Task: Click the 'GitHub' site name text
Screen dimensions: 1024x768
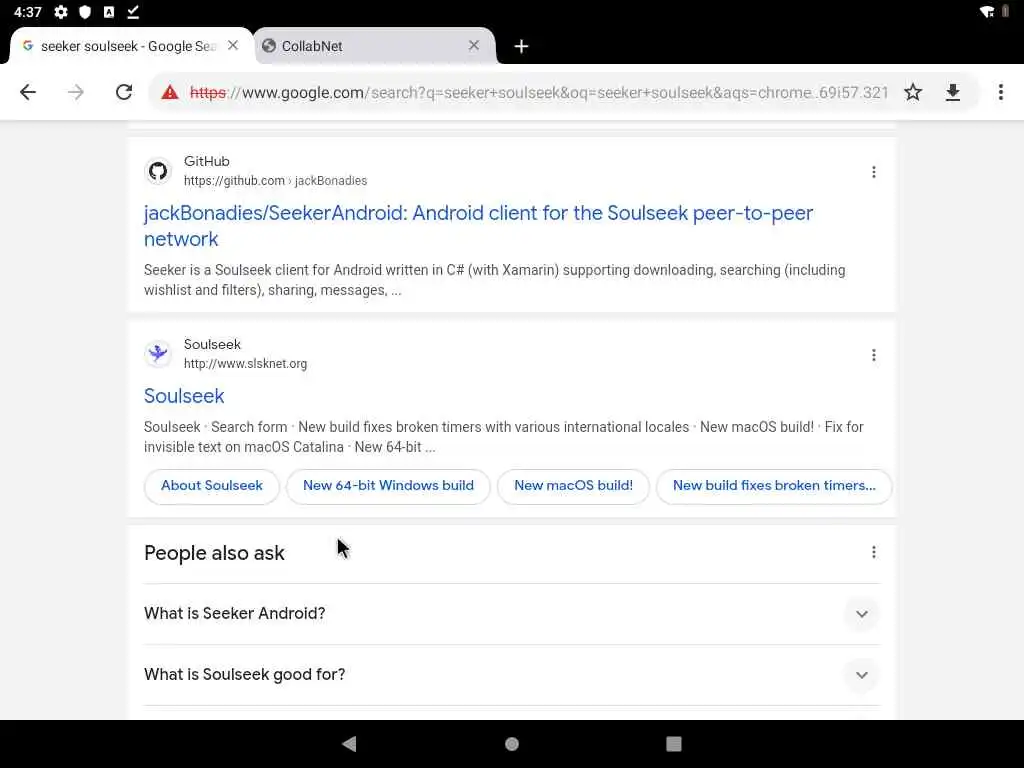Action: 206,161
